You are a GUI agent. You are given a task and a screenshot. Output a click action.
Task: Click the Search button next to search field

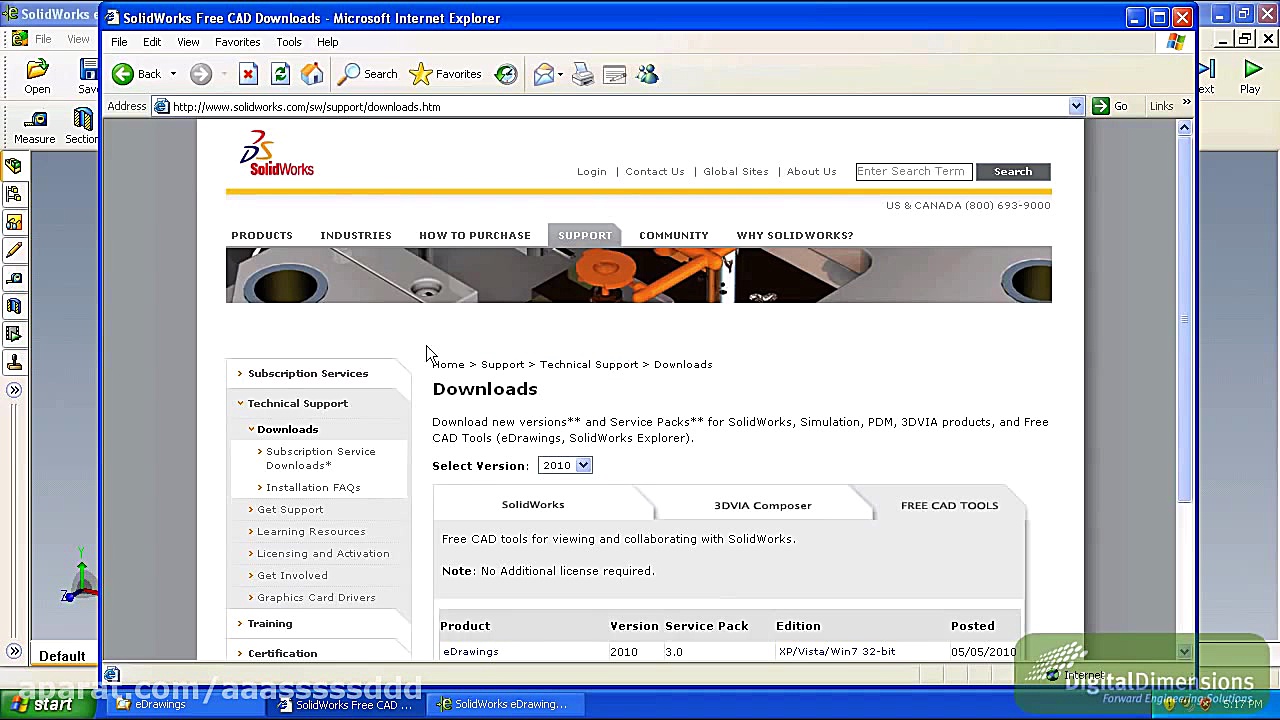1012,171
